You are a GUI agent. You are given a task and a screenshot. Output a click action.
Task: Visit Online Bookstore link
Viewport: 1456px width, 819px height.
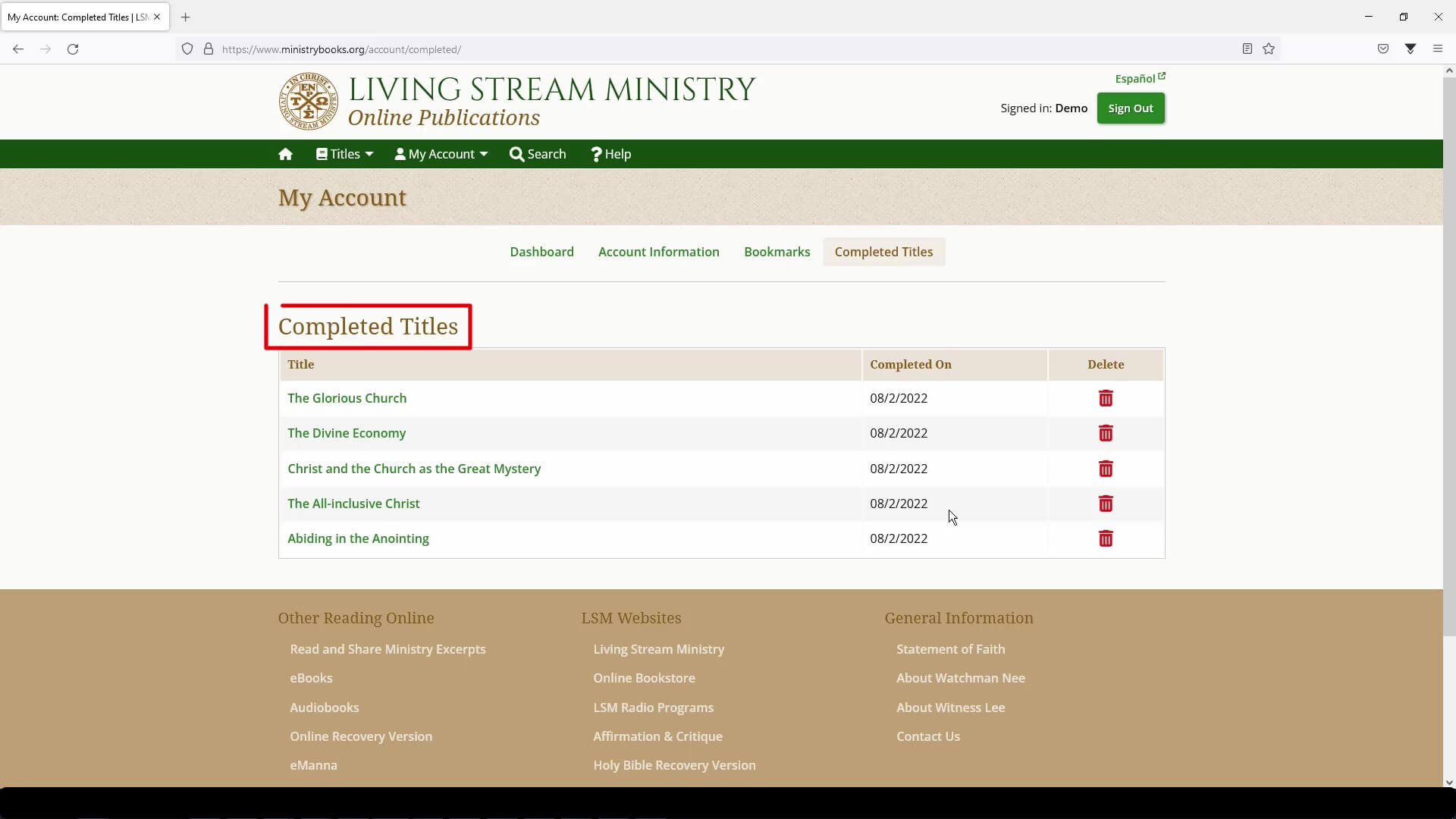(x=644, y=678)
